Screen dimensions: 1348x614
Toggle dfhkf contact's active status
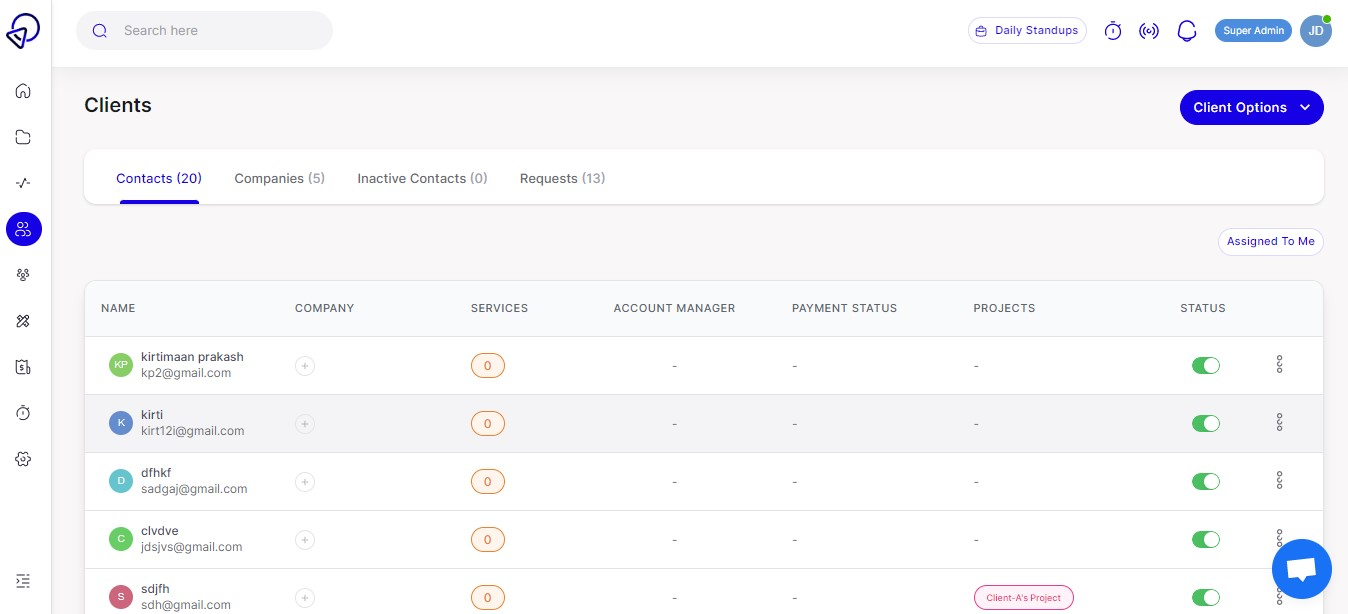click(x=1206, y=481)
